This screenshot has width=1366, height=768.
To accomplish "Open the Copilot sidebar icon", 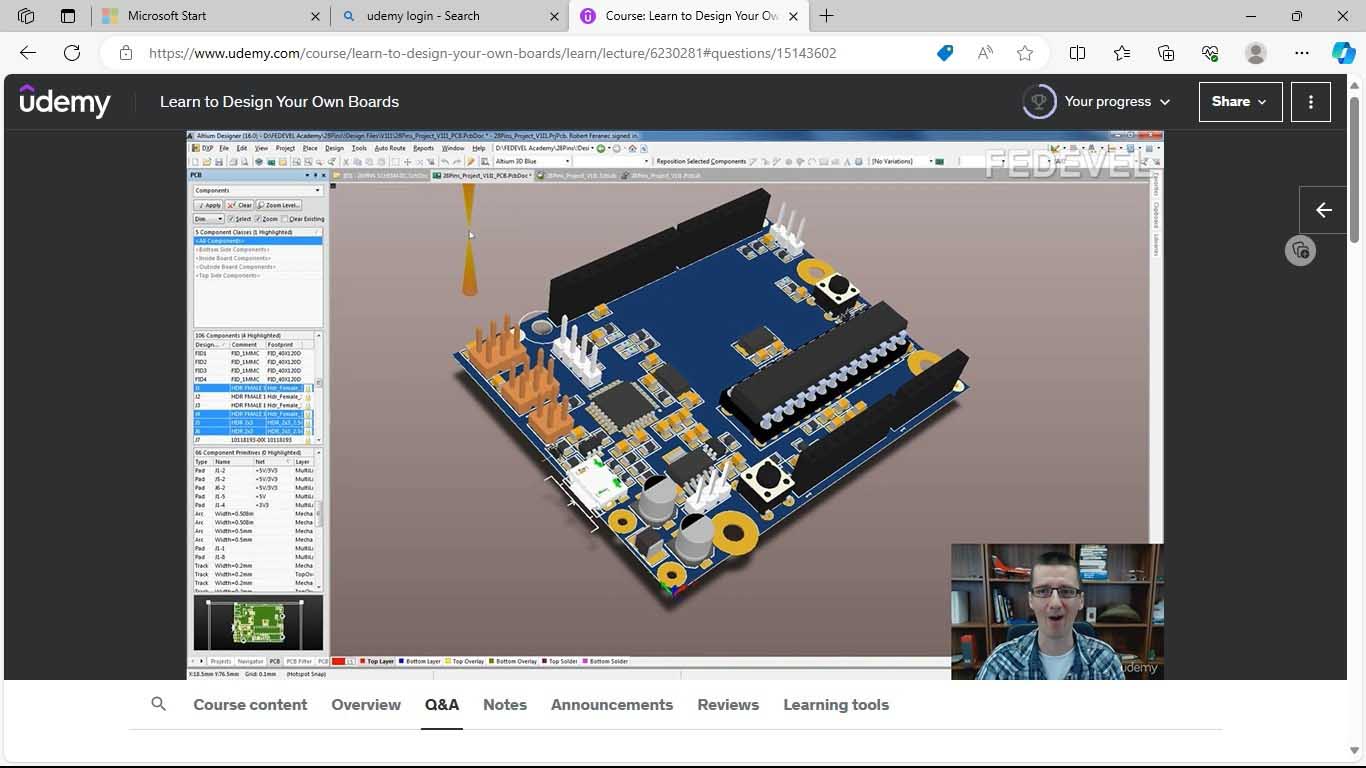I will coord(1343,53).
